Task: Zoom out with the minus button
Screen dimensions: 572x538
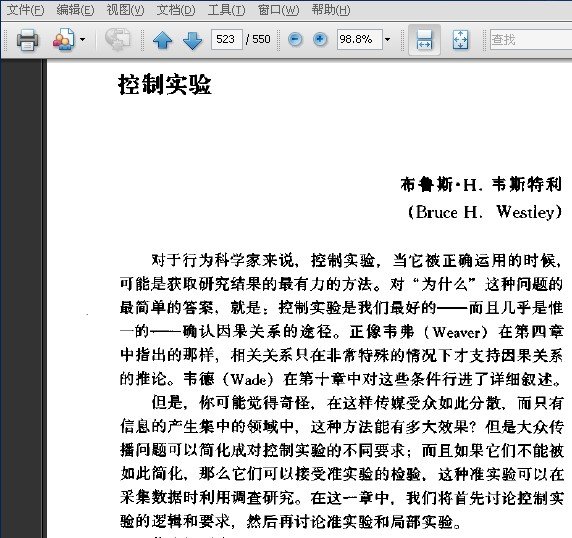Action: coord(295,39)
